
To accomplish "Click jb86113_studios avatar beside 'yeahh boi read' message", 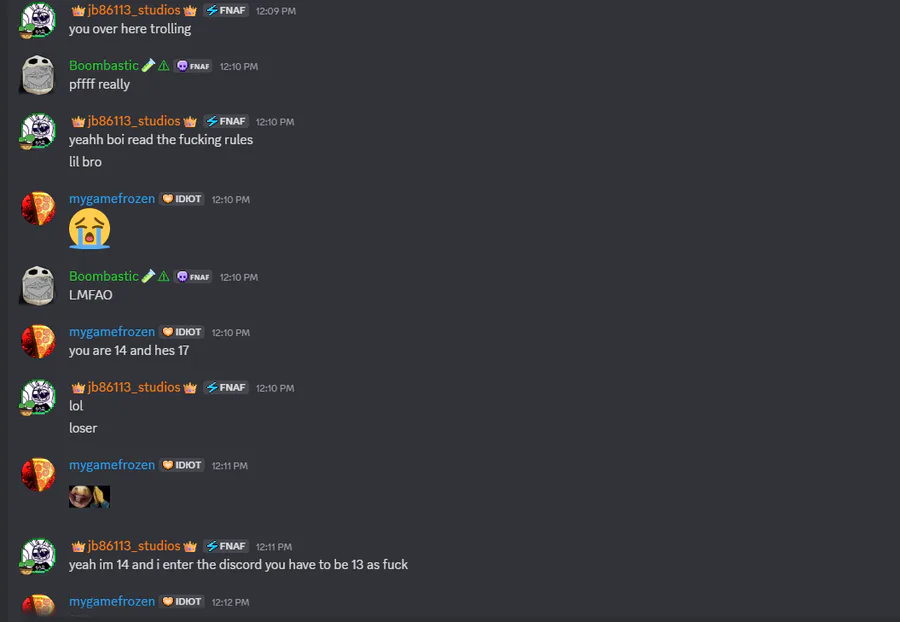I will 38,131.
